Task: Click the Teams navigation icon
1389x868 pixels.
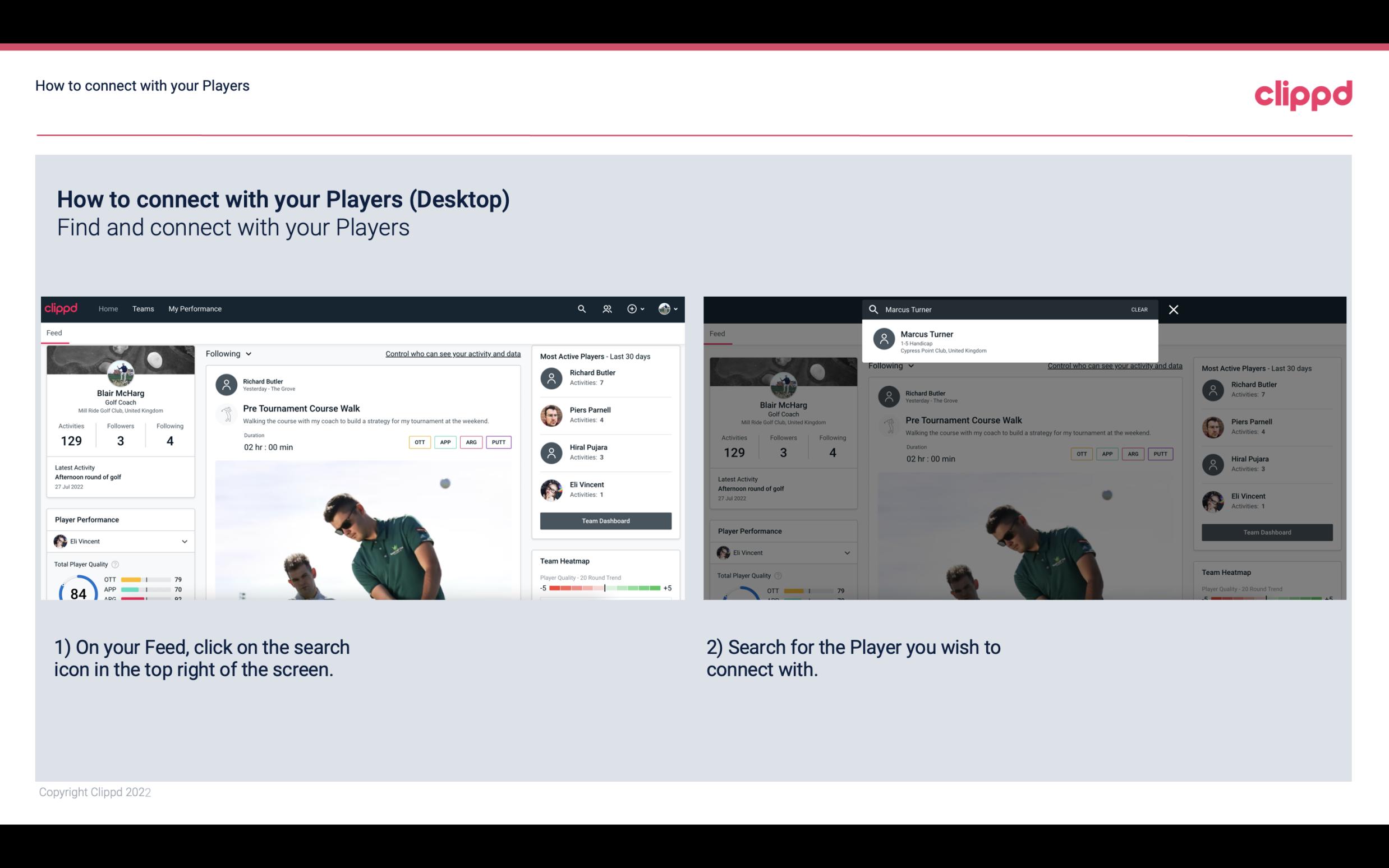Action: tap(143, 308)
